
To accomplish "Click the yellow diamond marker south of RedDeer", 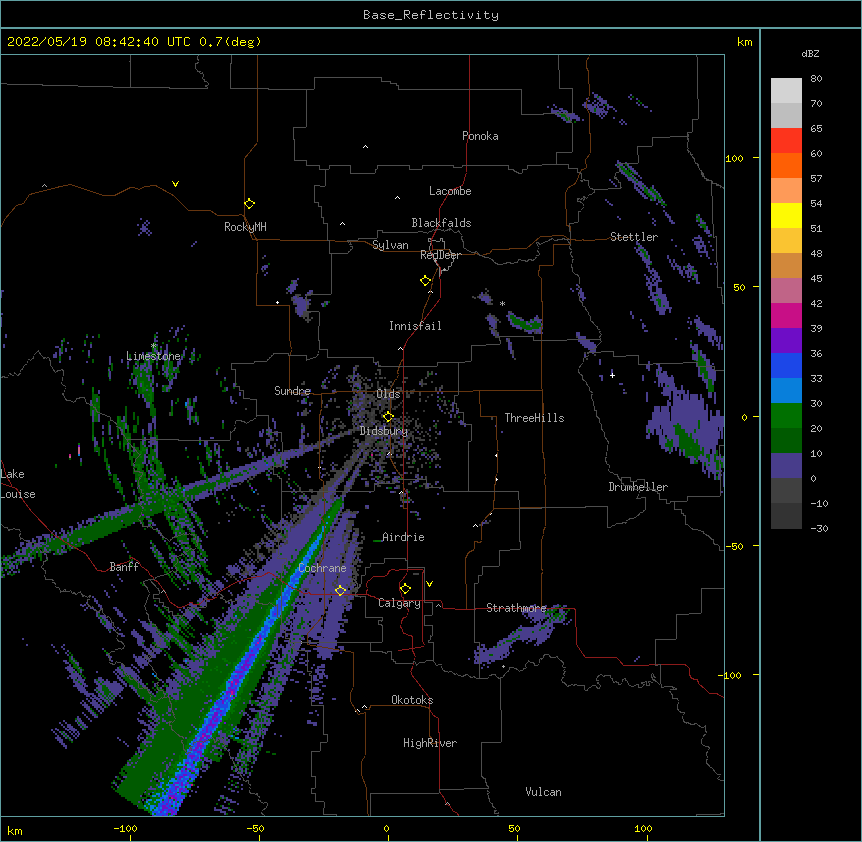I will [426, 281].
